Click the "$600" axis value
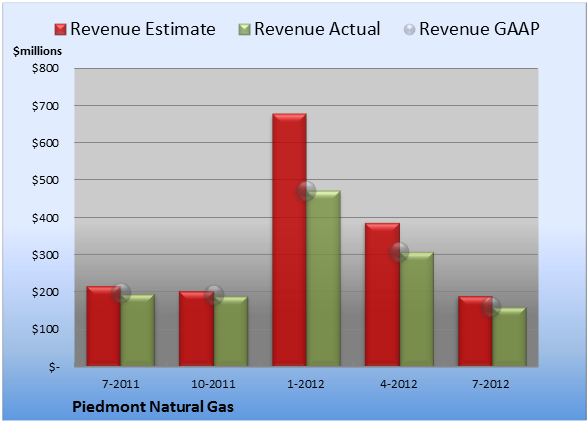 click(x=45, y=143)
